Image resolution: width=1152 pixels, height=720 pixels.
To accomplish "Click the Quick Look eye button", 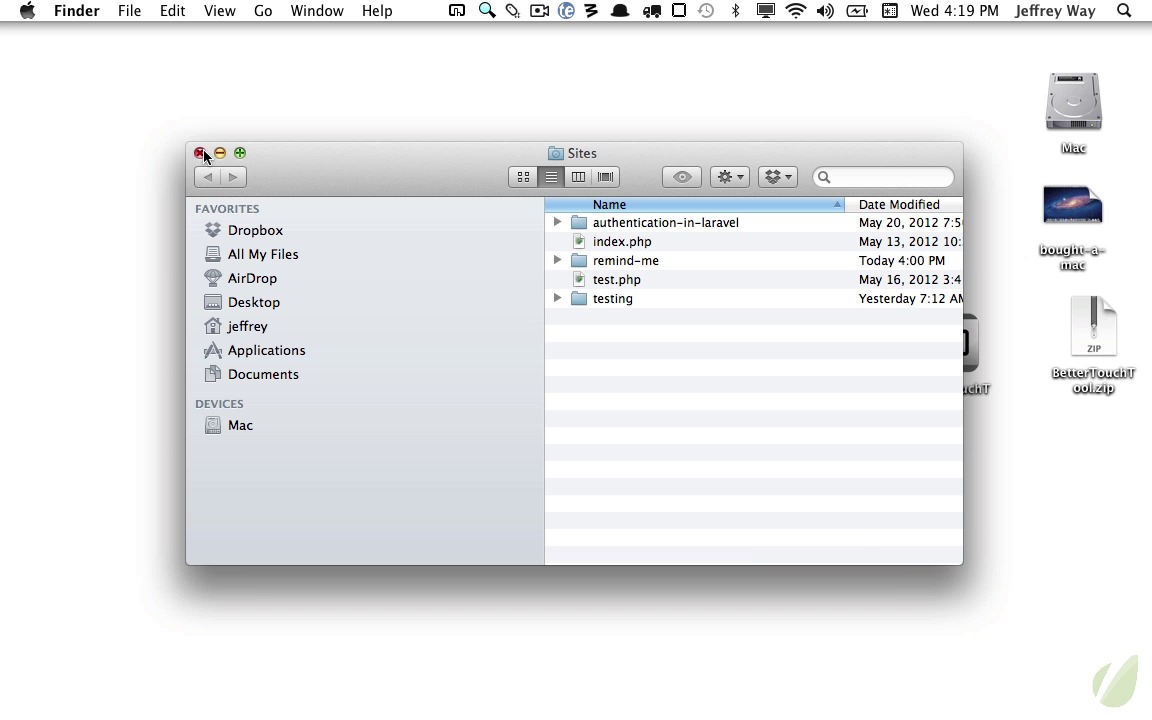I will 682,177.
